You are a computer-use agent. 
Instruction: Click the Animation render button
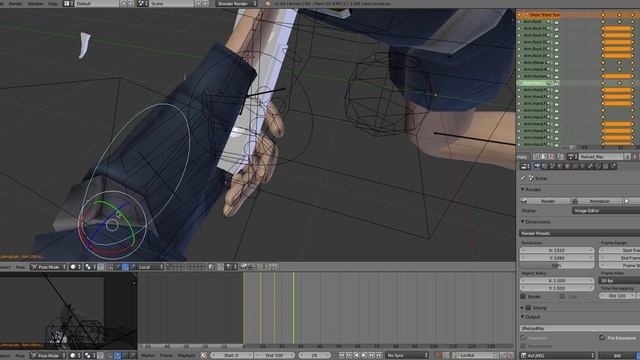tap(596, 201)
